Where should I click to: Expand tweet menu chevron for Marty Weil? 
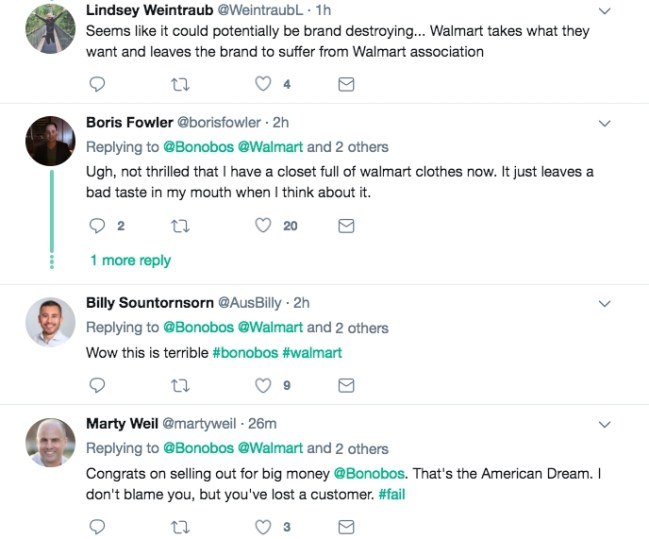pyautogui.click(x=603, y=425)
